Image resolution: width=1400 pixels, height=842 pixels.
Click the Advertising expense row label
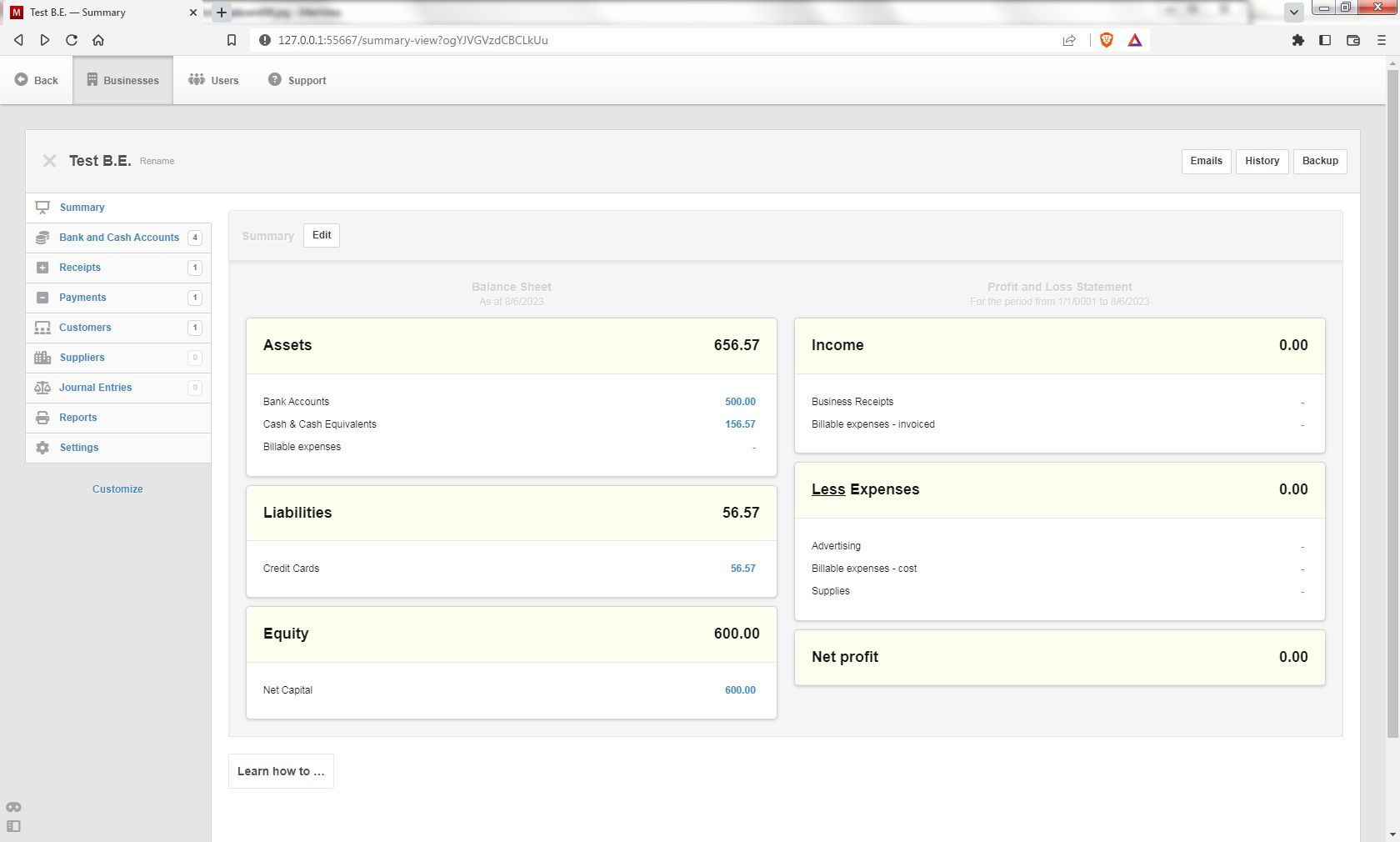[836, 546]
